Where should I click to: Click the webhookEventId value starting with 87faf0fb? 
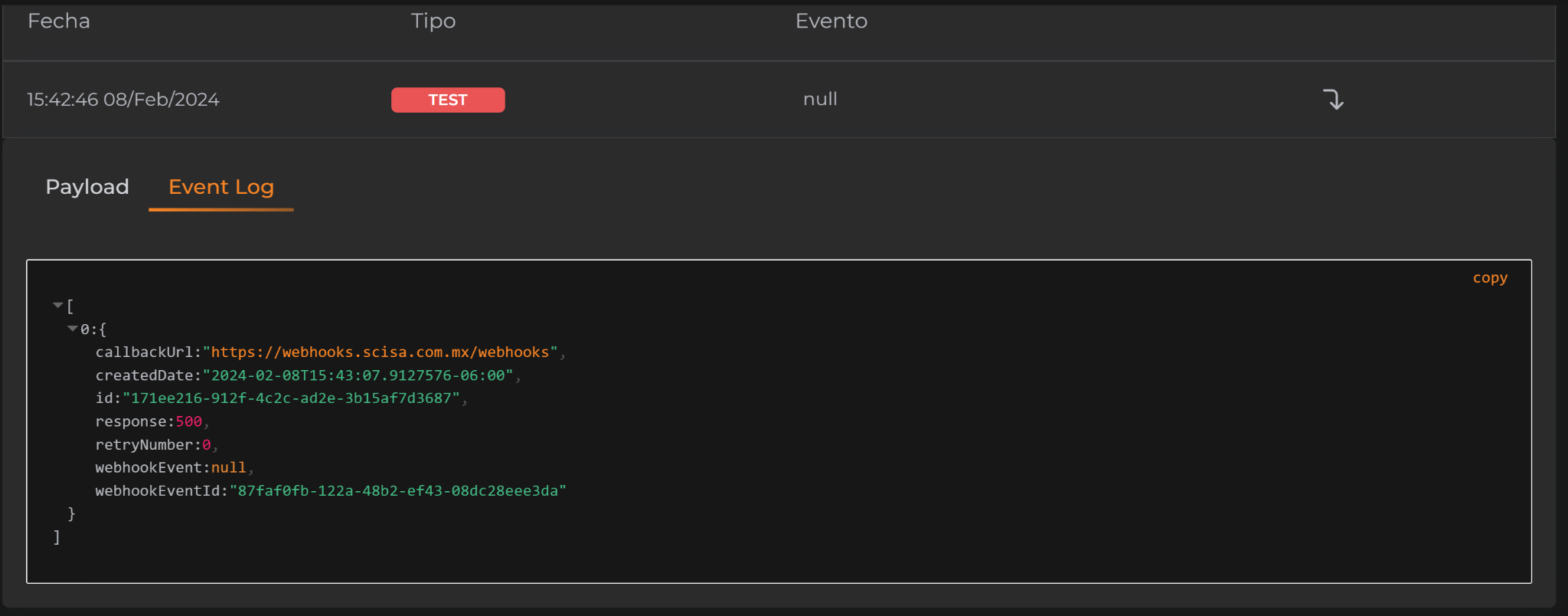coord(397,491)
